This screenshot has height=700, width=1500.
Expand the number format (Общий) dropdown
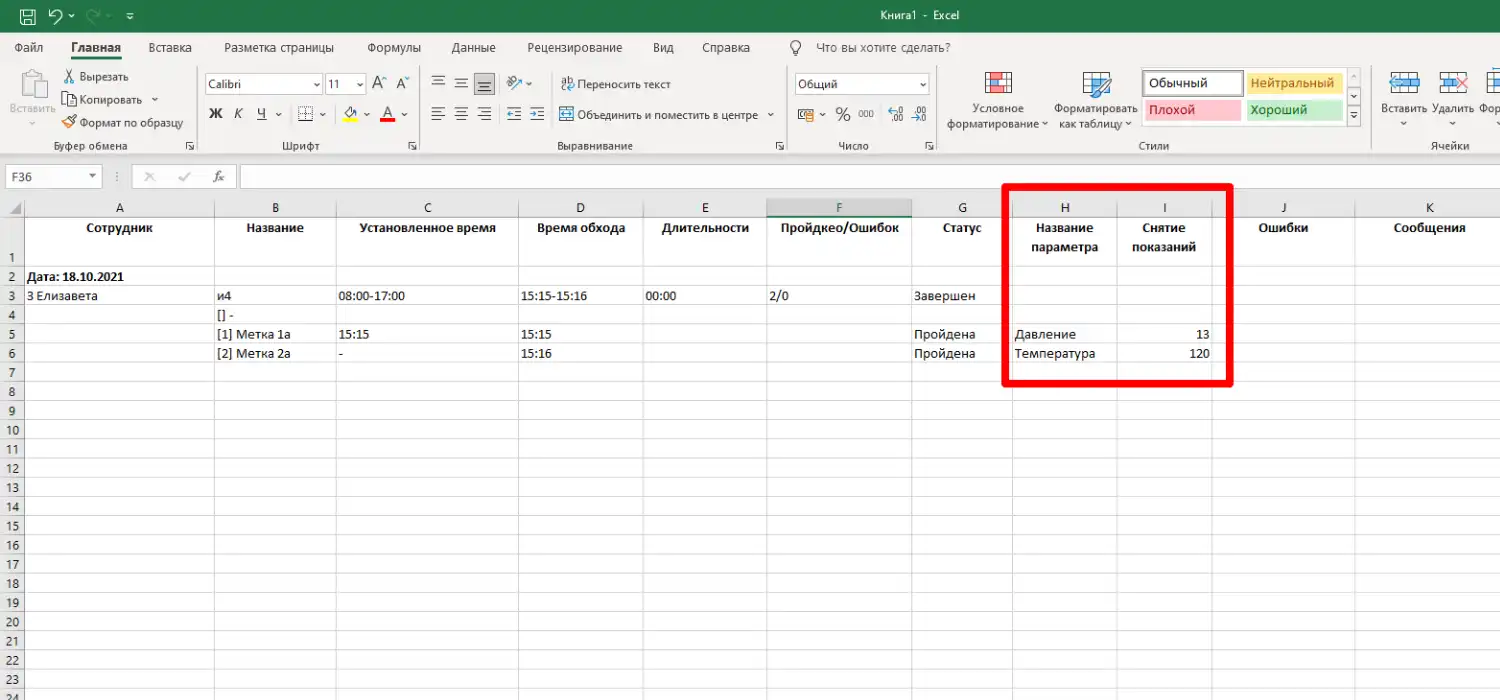922,85
